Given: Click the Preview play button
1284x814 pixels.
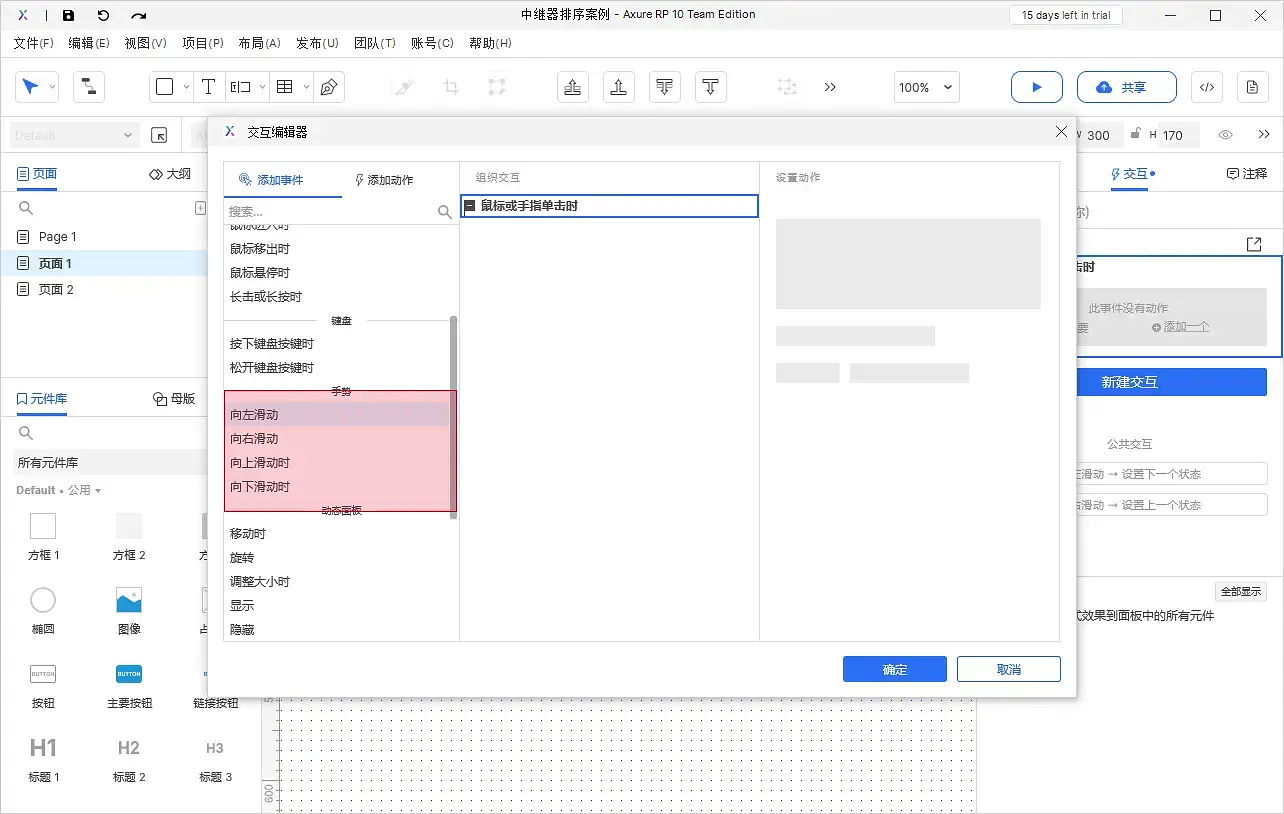Looking at the screenshot, I should click(1037, 87).
